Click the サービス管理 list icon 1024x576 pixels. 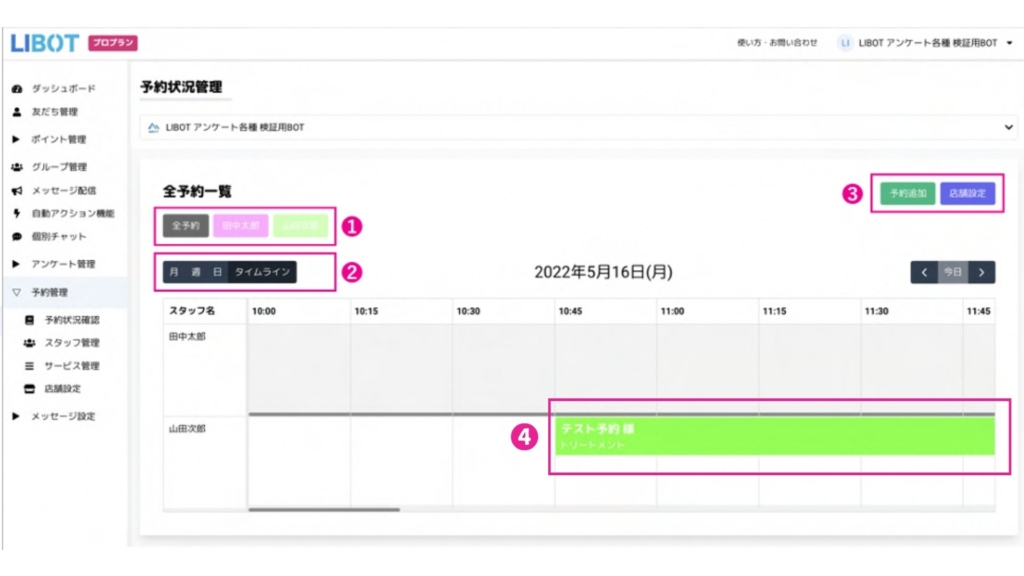pyautogui.click(x=30, y=366)
